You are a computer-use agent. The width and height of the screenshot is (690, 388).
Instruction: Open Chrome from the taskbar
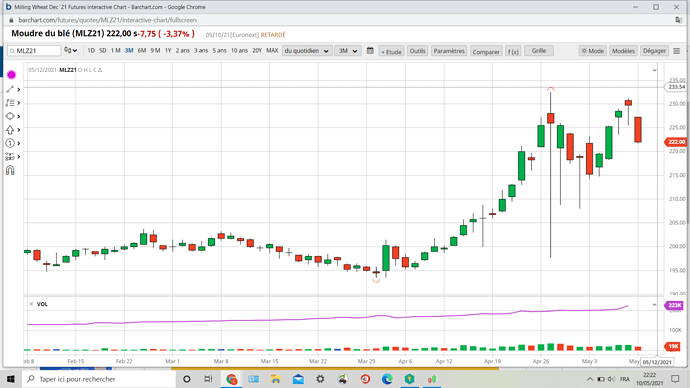click(x=231, y=379)
